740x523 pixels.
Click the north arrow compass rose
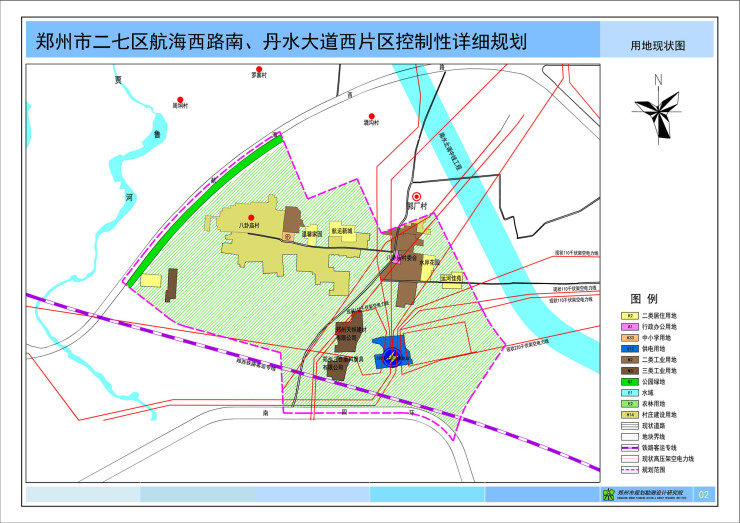(x=658, y=115)
